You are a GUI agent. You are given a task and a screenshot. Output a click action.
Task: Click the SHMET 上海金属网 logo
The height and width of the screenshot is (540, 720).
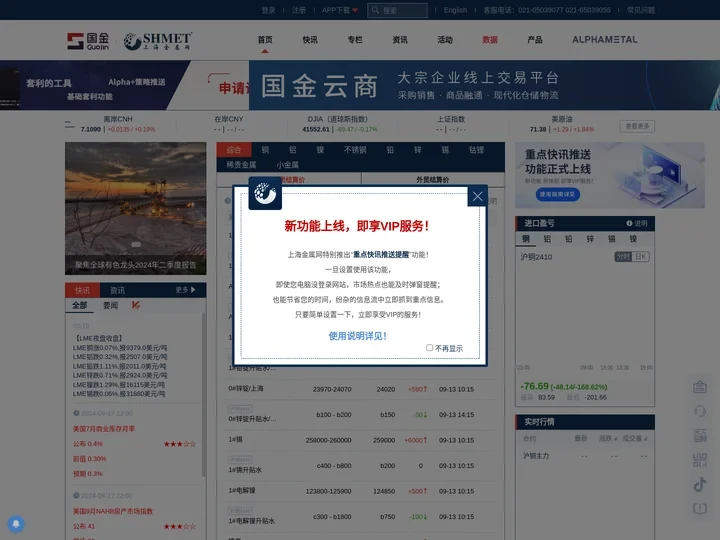158,41
